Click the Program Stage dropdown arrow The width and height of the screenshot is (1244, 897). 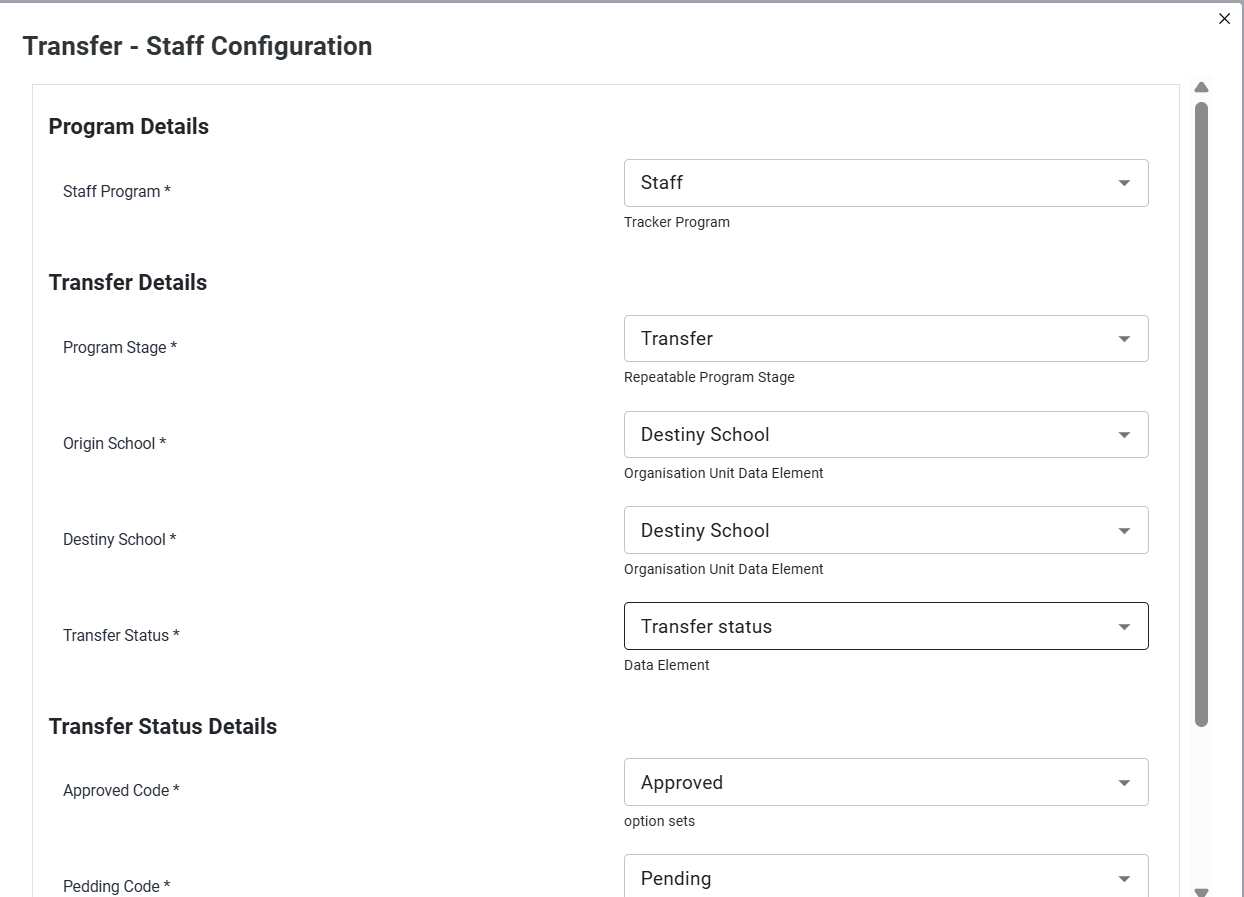coord(1124,339)
